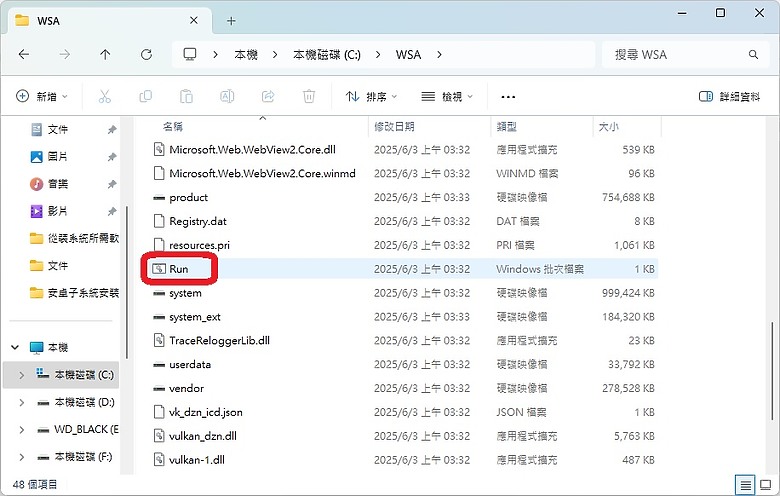Open the 新增 dropdown
780x496 pixels.
point(42,96)
